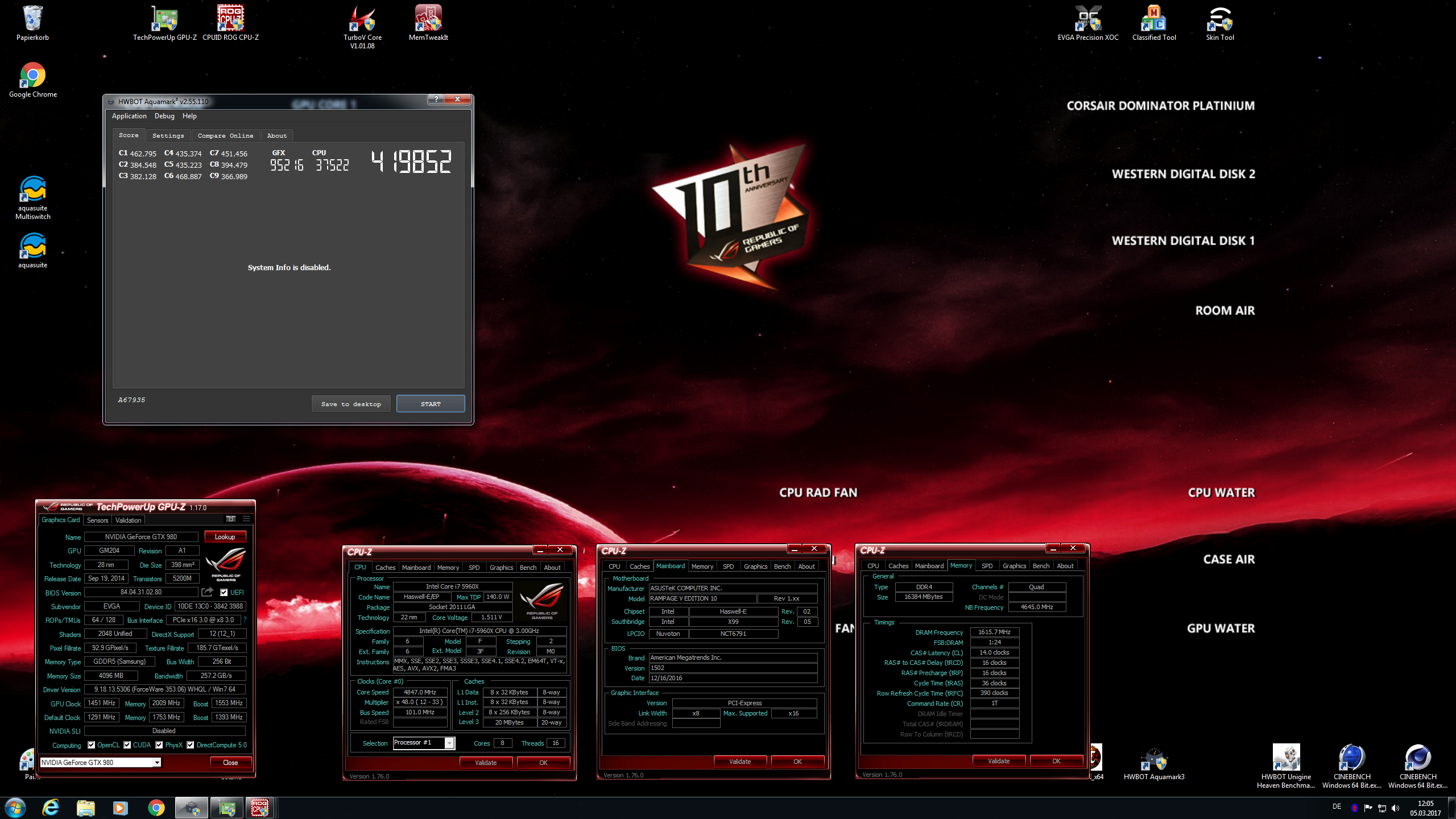The width and height of the screenshot is (1456, 819).
Task: Open Windows Start orb
Action: click(x=15, y=808)
